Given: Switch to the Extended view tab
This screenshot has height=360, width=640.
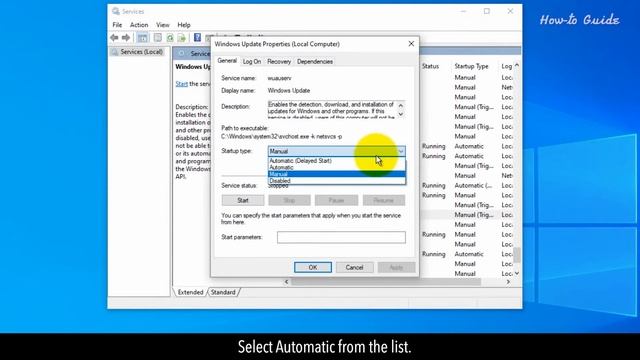Looking at the screenshot, I should [190, 292].
